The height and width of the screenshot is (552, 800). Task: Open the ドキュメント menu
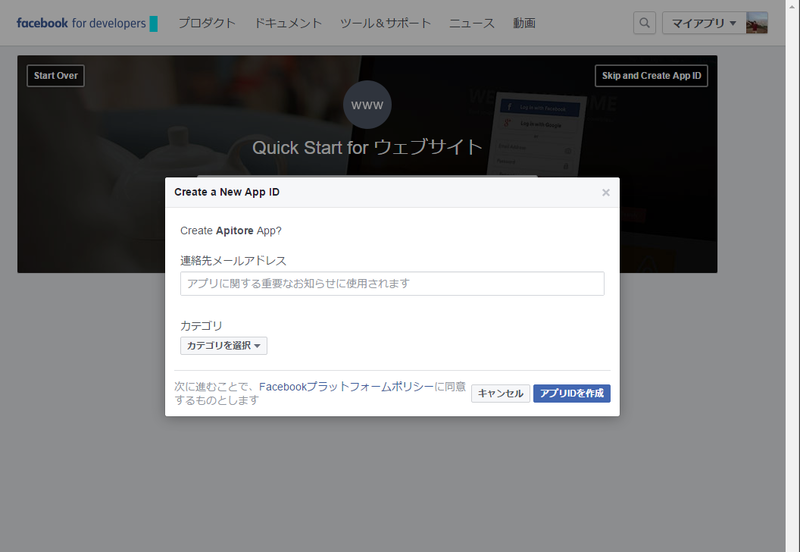coord(288,23)
